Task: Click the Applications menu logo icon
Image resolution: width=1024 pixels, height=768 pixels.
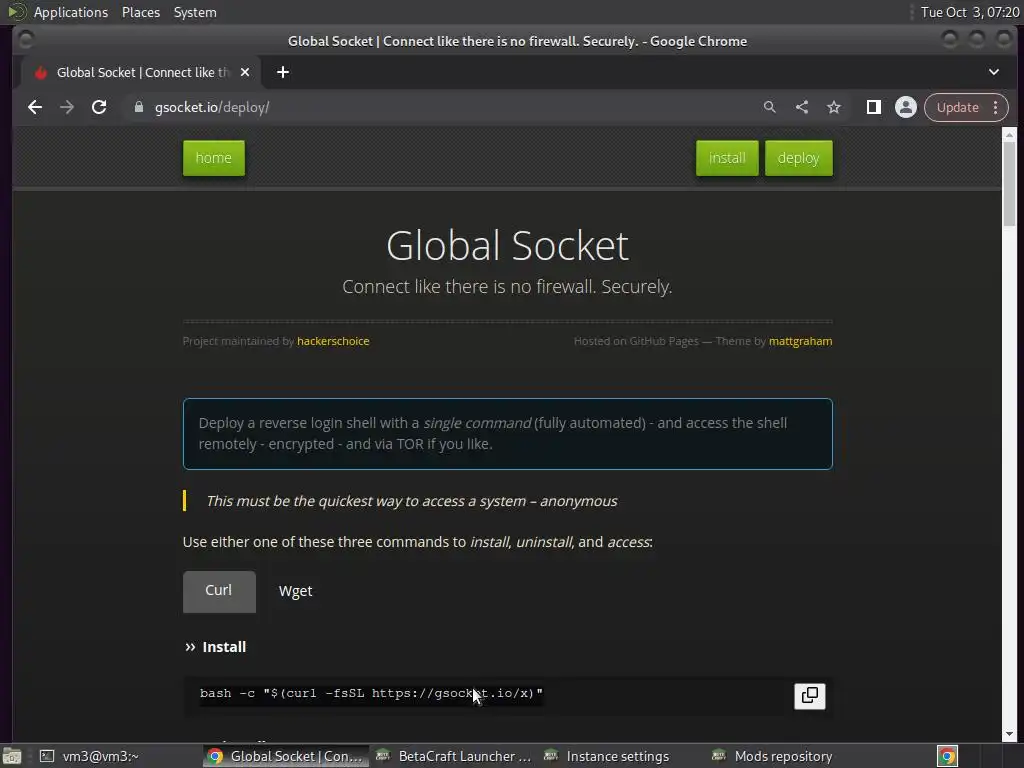Action: [x=16, y=12]
